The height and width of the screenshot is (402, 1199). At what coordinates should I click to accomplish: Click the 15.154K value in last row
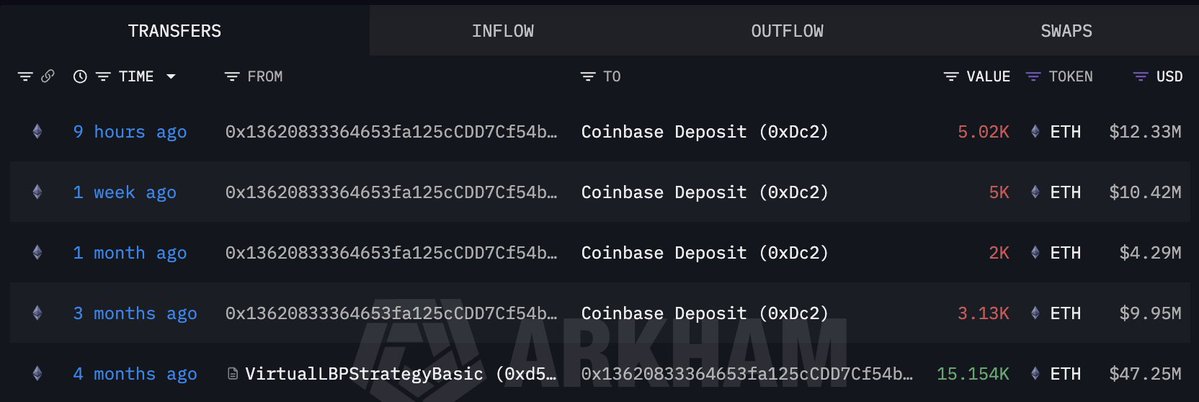click(972, 374)
